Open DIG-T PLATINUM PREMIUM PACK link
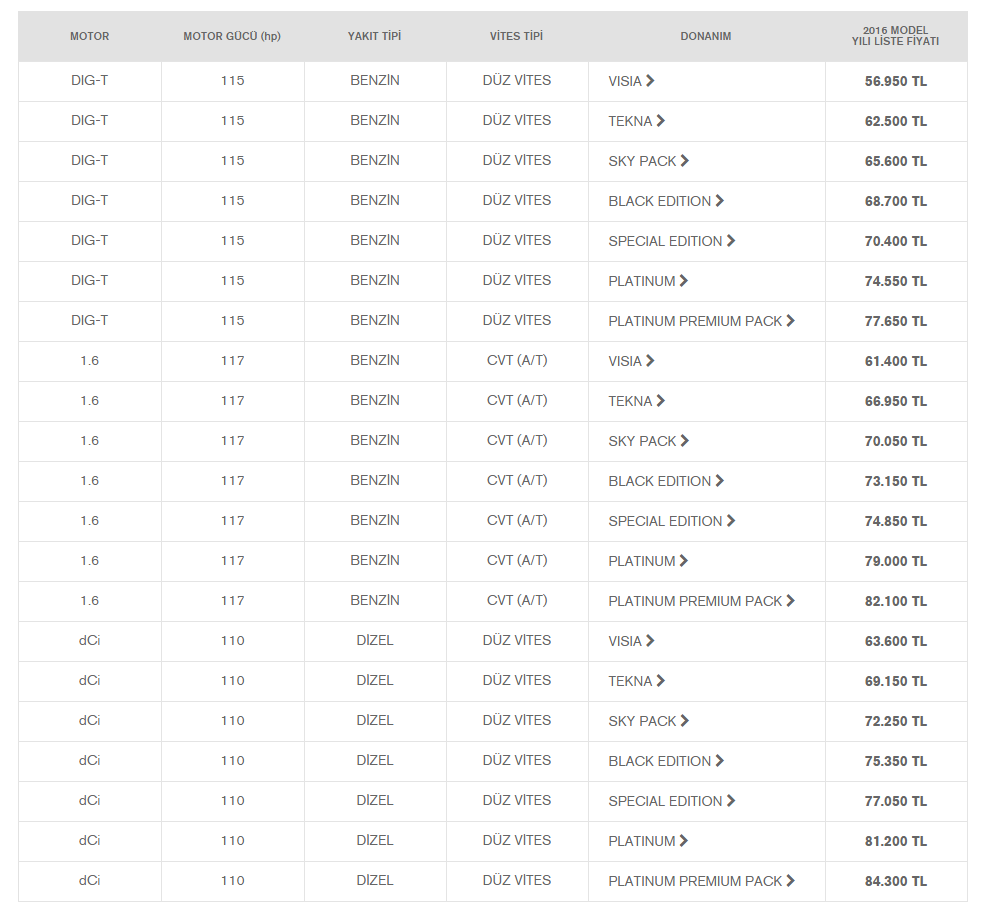Image resolution: width=989 pixels, height=922 pixels. pyautogui.click(x=701, y=321)
